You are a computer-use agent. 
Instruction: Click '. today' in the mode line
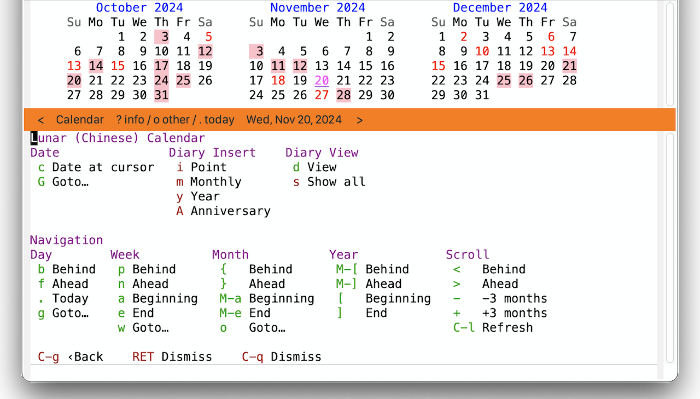click(217, 120)
